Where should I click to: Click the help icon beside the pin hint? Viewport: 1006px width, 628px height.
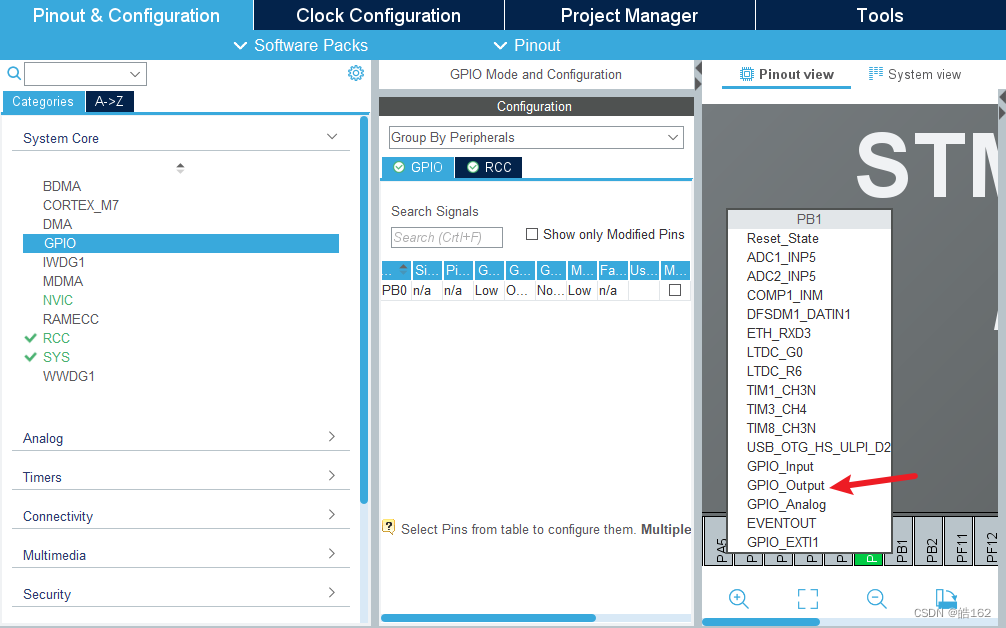387,526
